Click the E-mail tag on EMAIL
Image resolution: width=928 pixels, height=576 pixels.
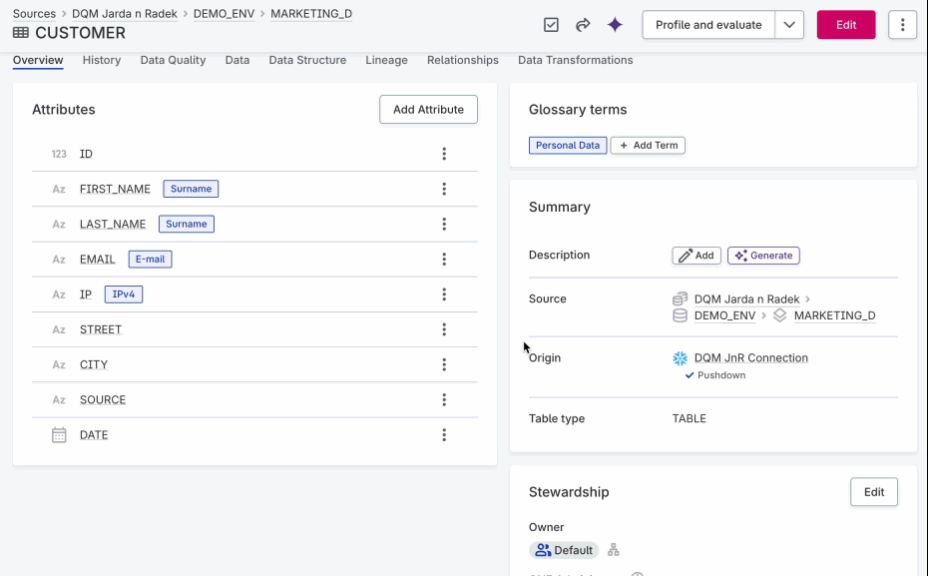(x=150, y=259)
